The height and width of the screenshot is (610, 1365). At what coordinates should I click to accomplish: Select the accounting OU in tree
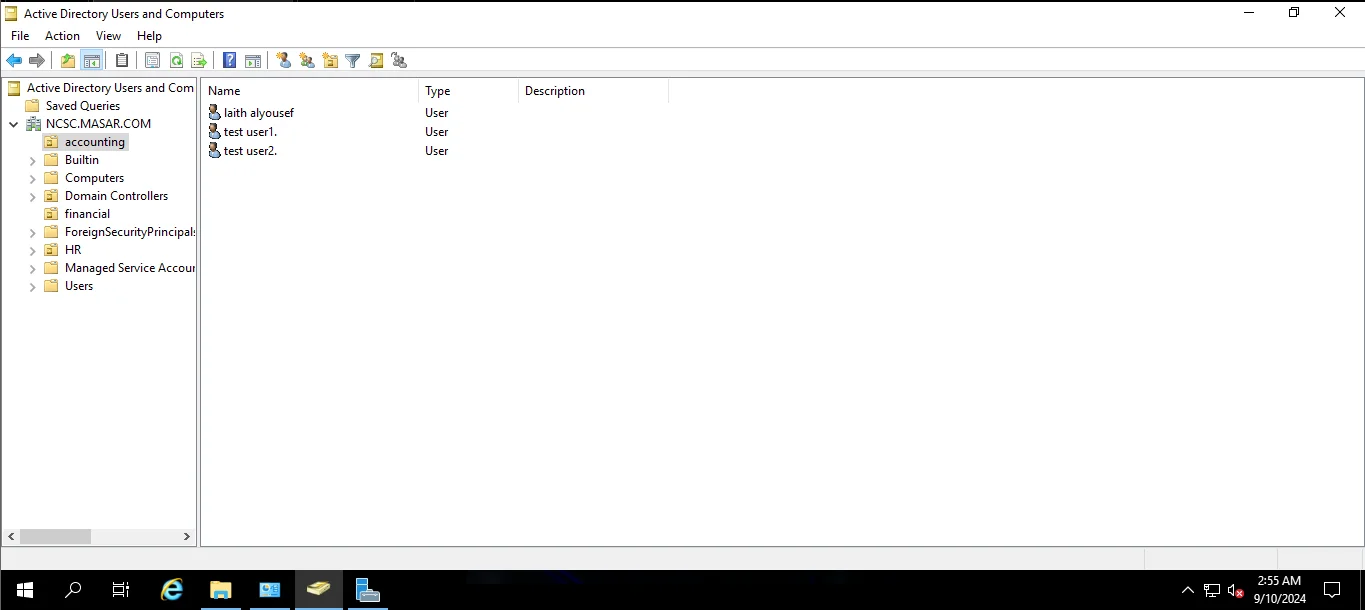[x=95, y=142]
